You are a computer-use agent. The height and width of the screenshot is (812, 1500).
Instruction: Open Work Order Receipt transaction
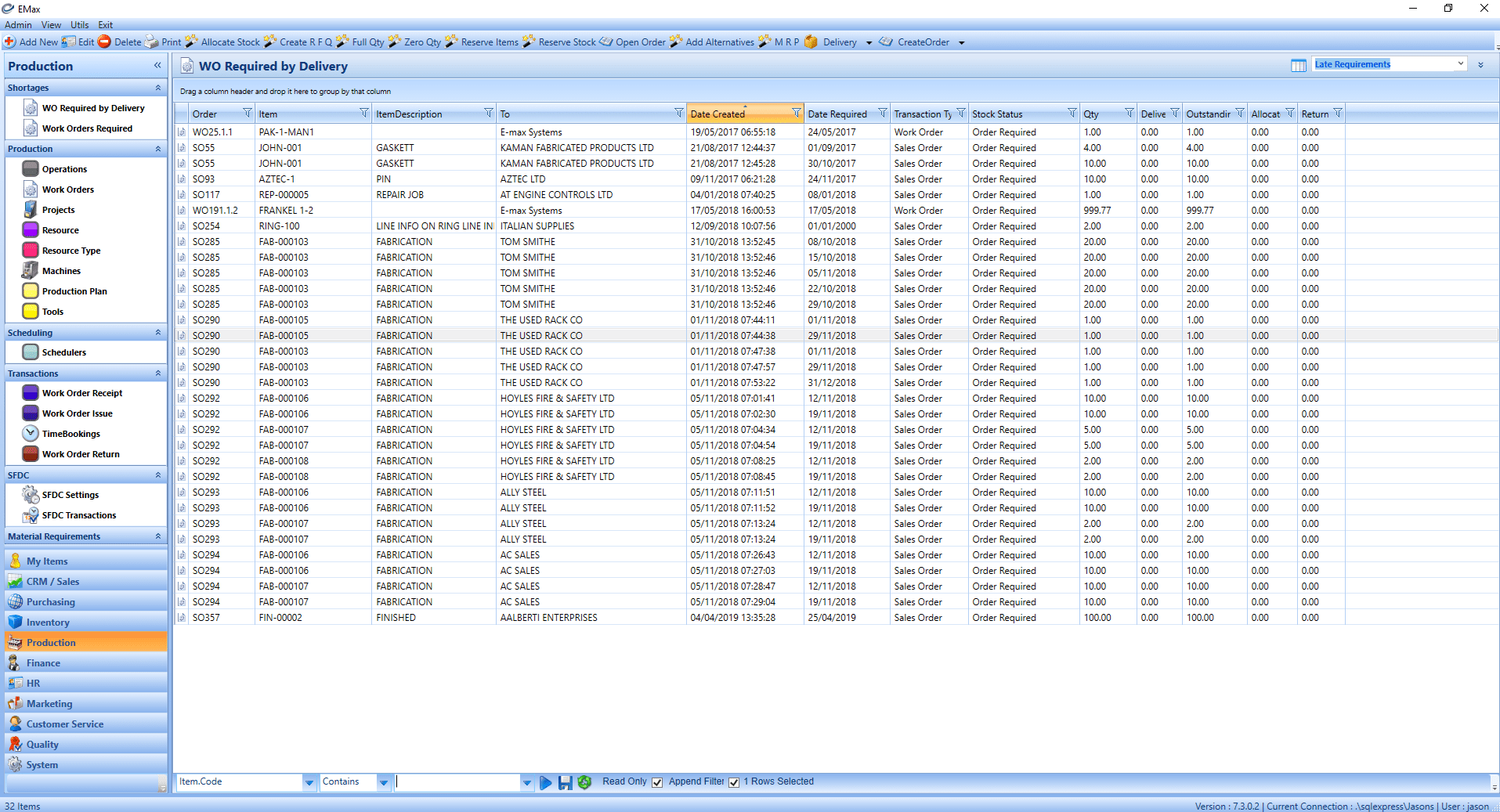[82, 393]
